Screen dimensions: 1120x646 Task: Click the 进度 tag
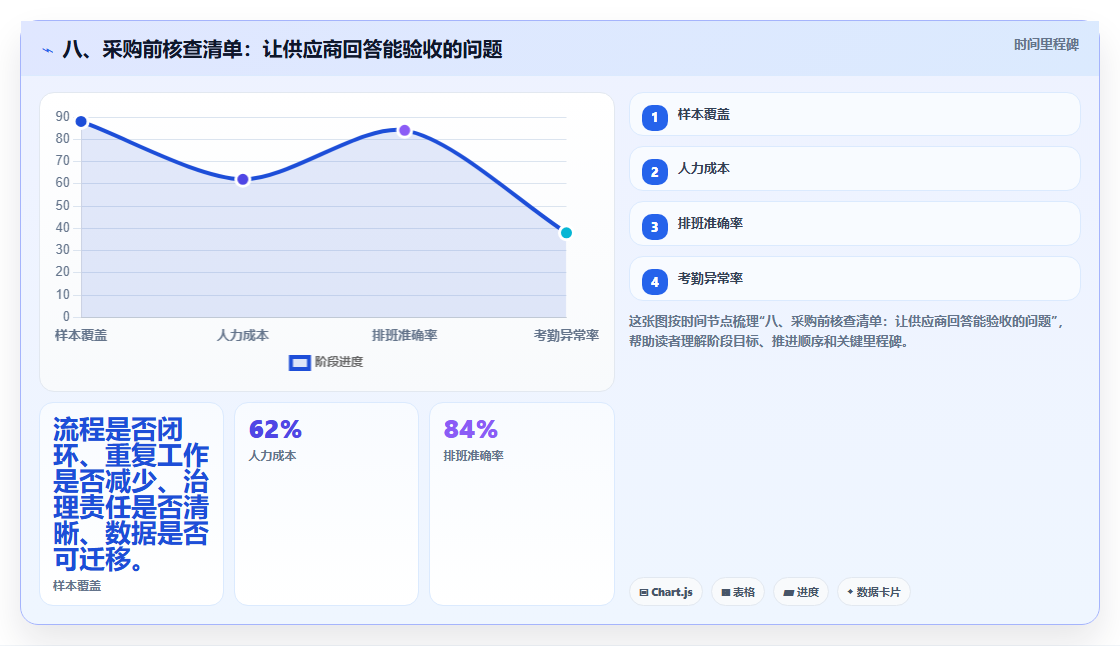coord(801,592)
